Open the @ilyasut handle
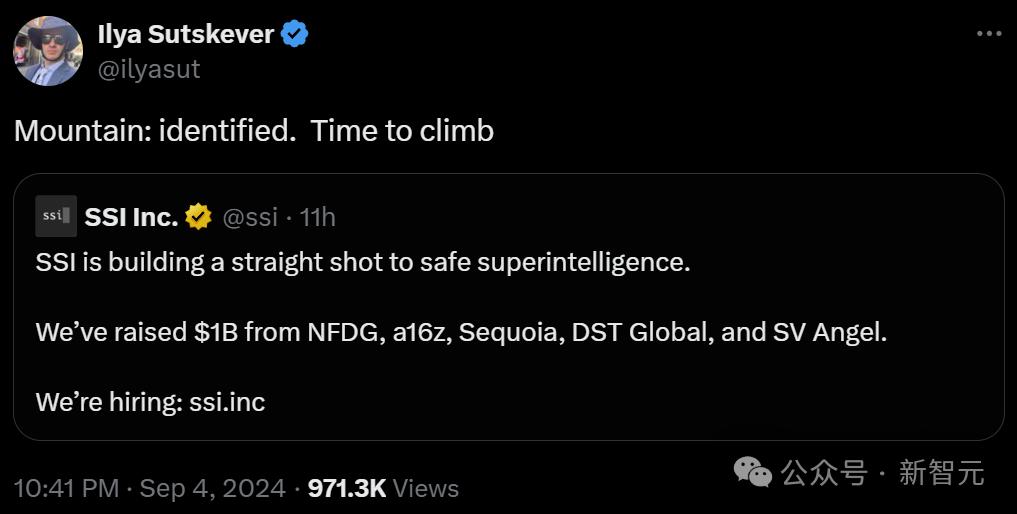 click(148, 68)
